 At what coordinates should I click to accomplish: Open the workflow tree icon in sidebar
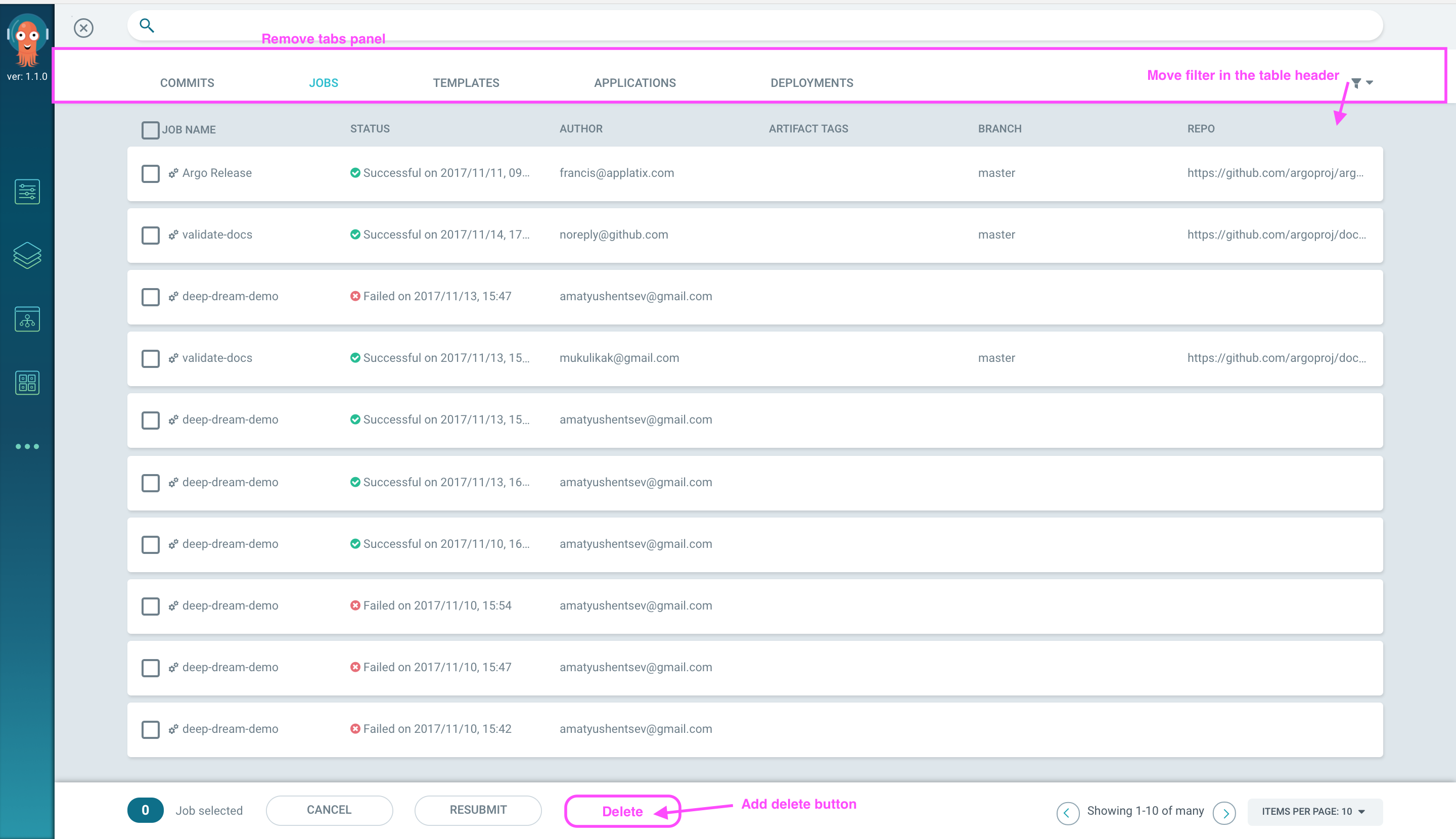[x=26, y=318]
